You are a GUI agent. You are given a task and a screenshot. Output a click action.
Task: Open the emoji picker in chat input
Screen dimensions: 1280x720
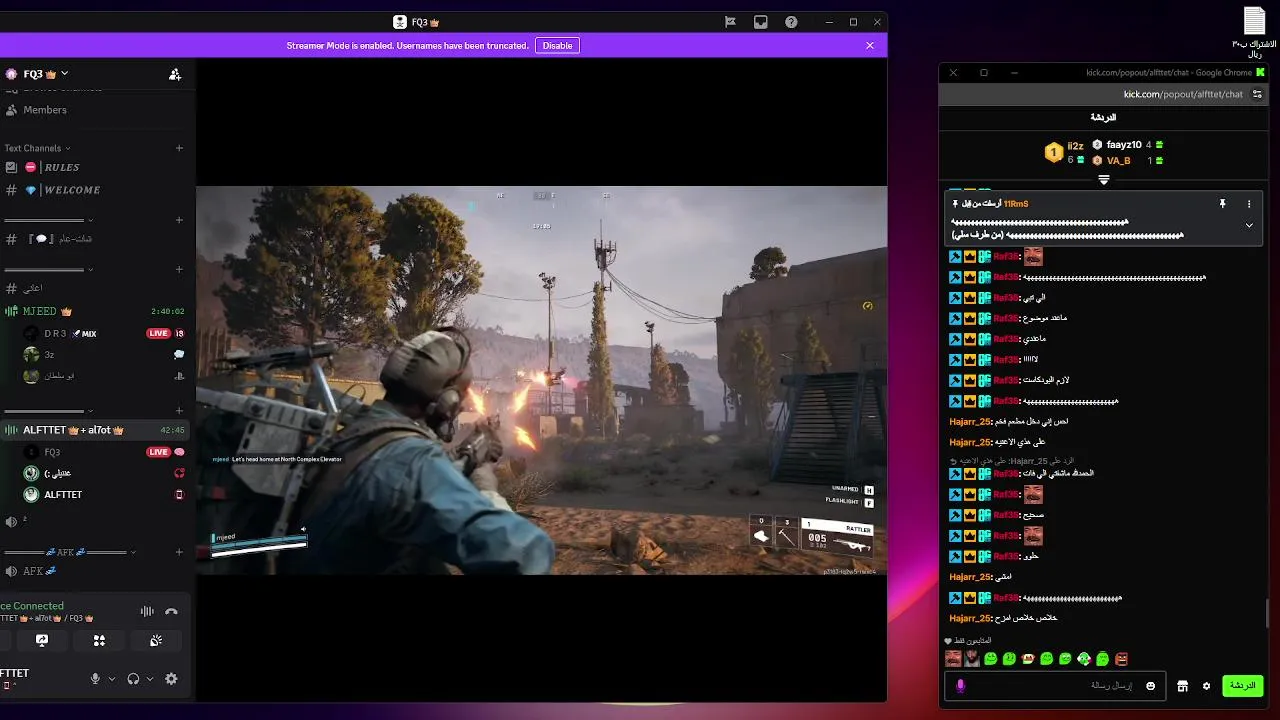(1151, 686)
